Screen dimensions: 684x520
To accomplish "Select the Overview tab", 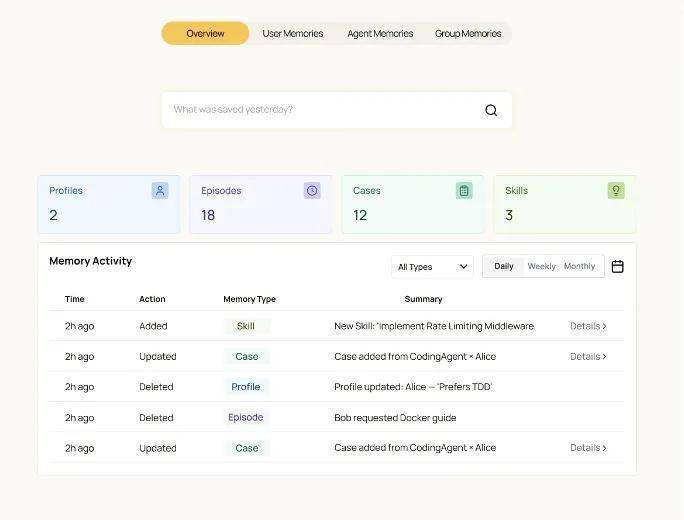I will pos(205,34).
